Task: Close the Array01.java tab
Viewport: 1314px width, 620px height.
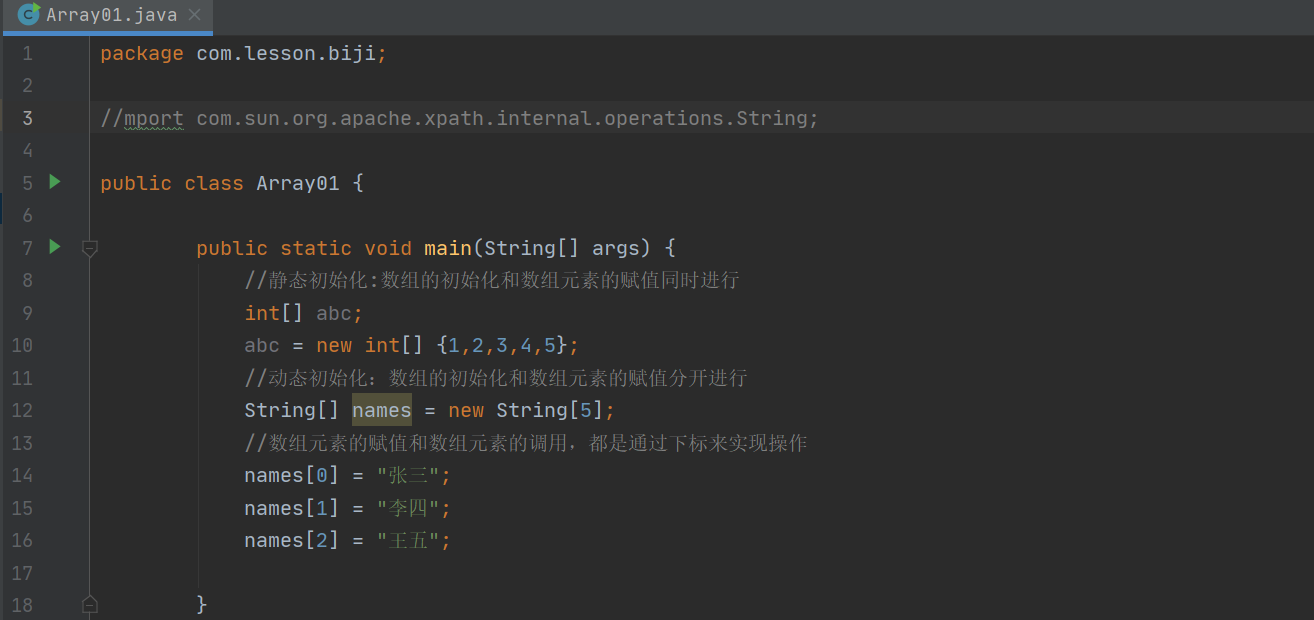Action: click(x=194, y=15)
